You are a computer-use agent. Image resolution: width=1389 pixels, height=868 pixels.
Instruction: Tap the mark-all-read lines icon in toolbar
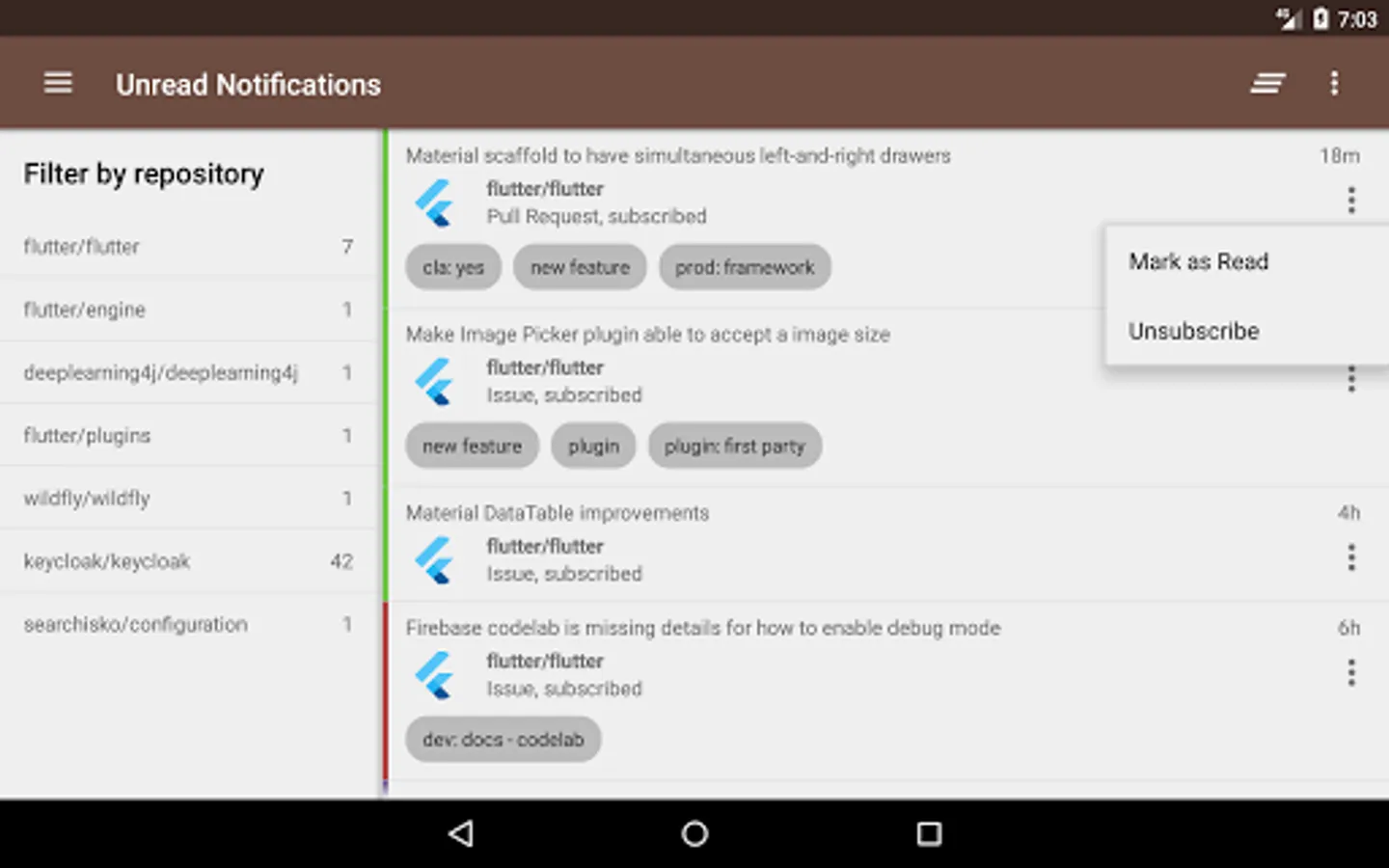click(1267, 84)
